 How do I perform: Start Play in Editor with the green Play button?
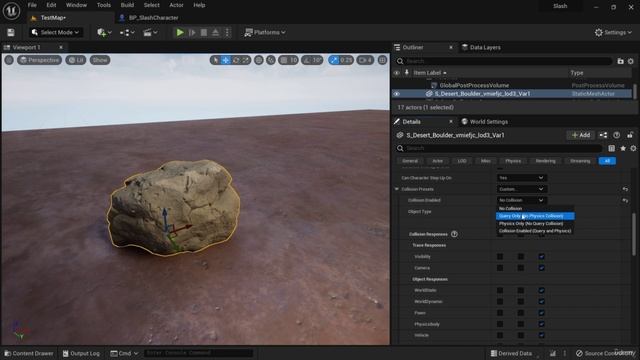click(x=180, y=32)
